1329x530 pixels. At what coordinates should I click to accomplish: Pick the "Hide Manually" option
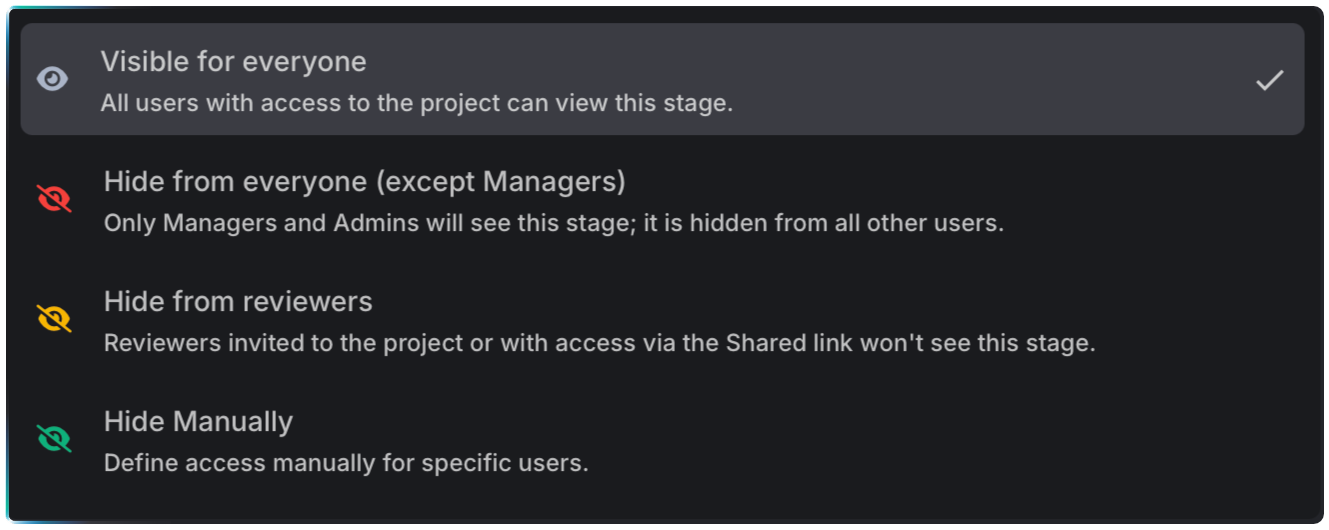point(198,422)
